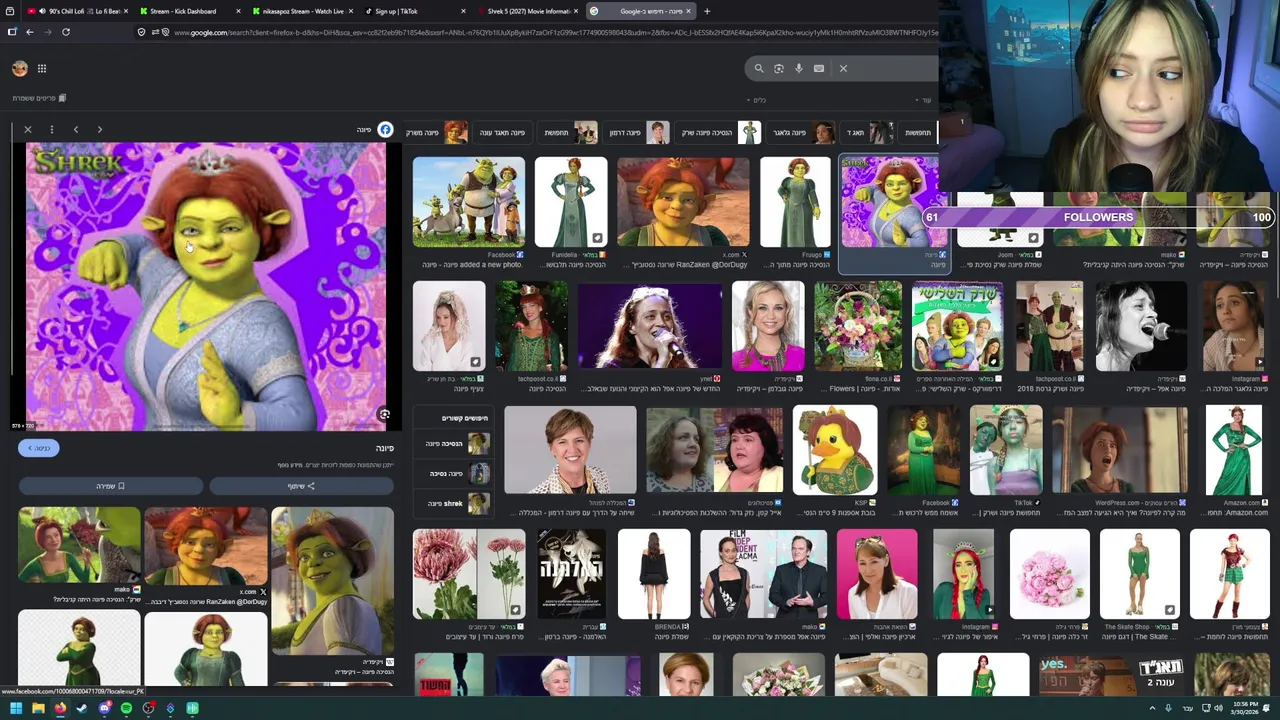Open the Google apps grid icon
Screen dimensions: 1280x720
[42, 68]
